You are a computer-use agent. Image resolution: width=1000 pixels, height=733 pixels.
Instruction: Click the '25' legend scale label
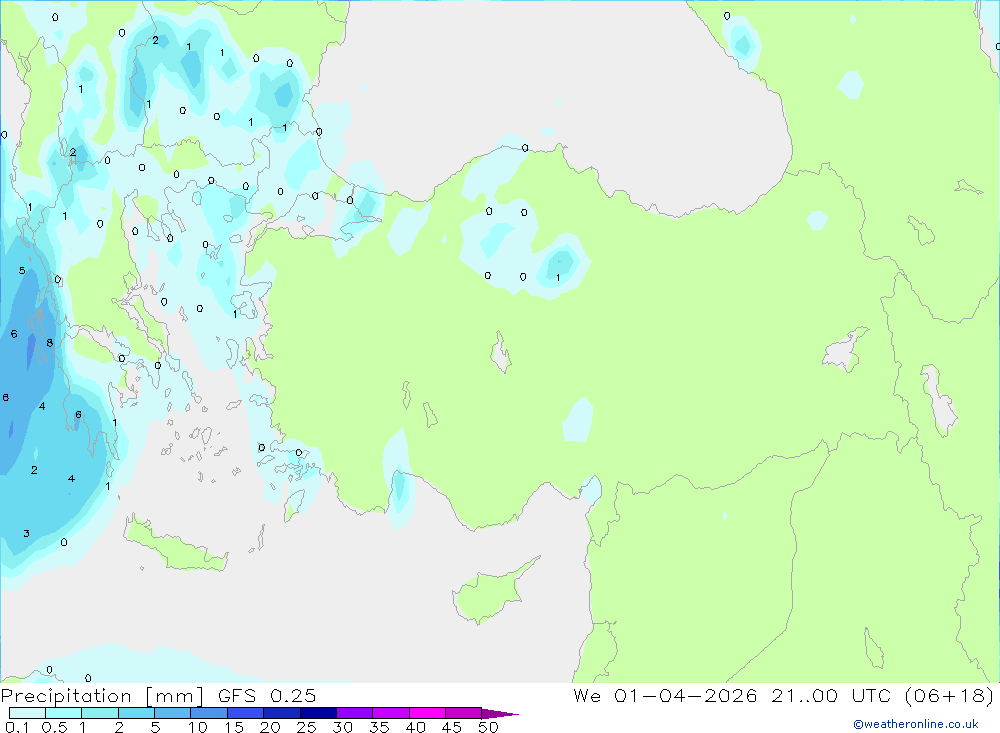coord(307,727)
